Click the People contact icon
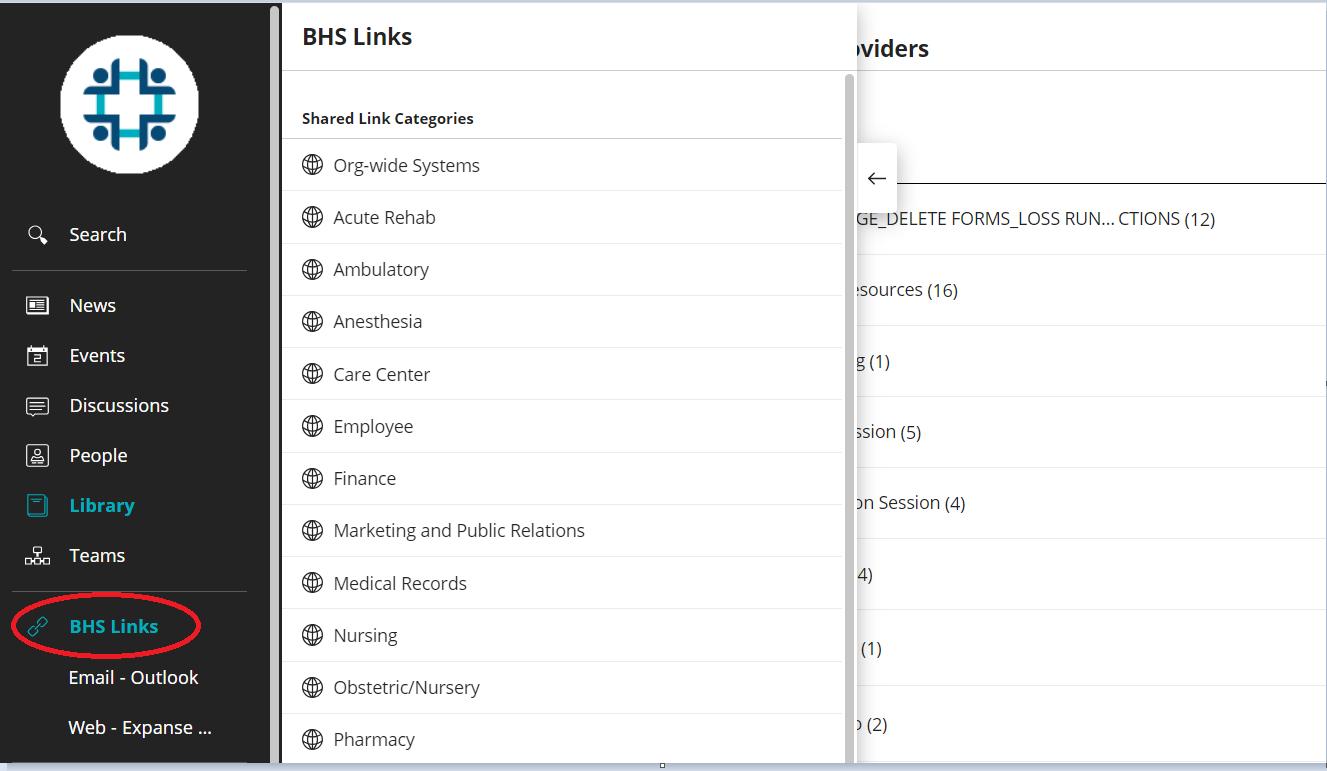 pyautogui.click(x=37, y=456)
